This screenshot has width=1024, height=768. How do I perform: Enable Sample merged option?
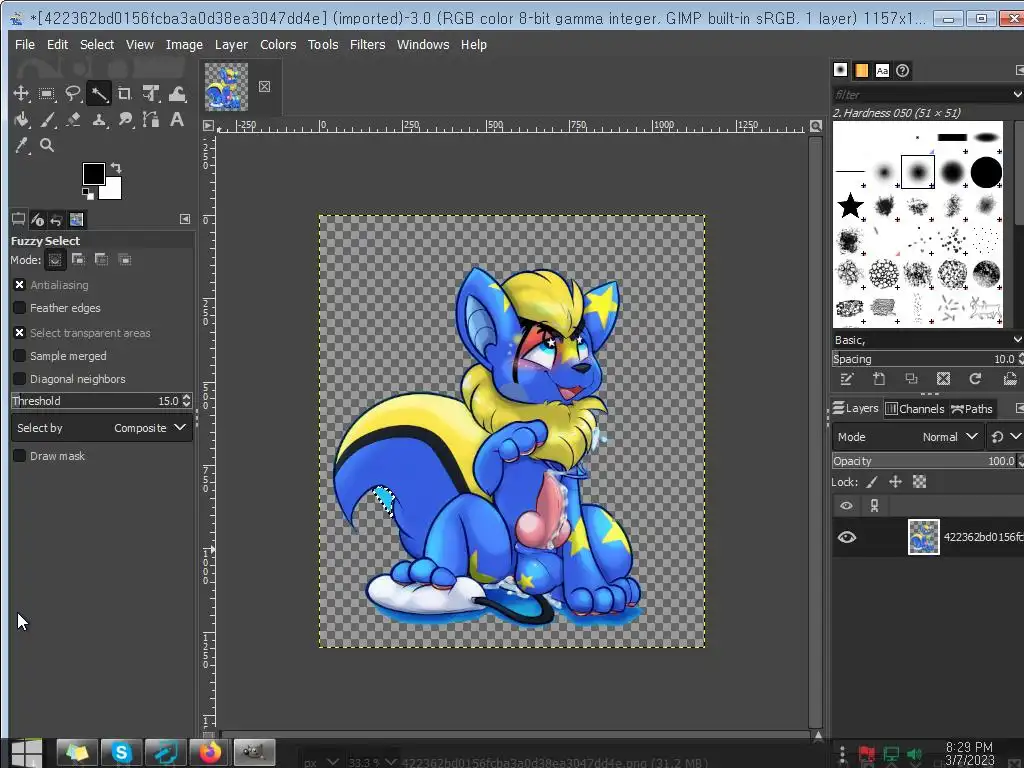pos(20,356)
